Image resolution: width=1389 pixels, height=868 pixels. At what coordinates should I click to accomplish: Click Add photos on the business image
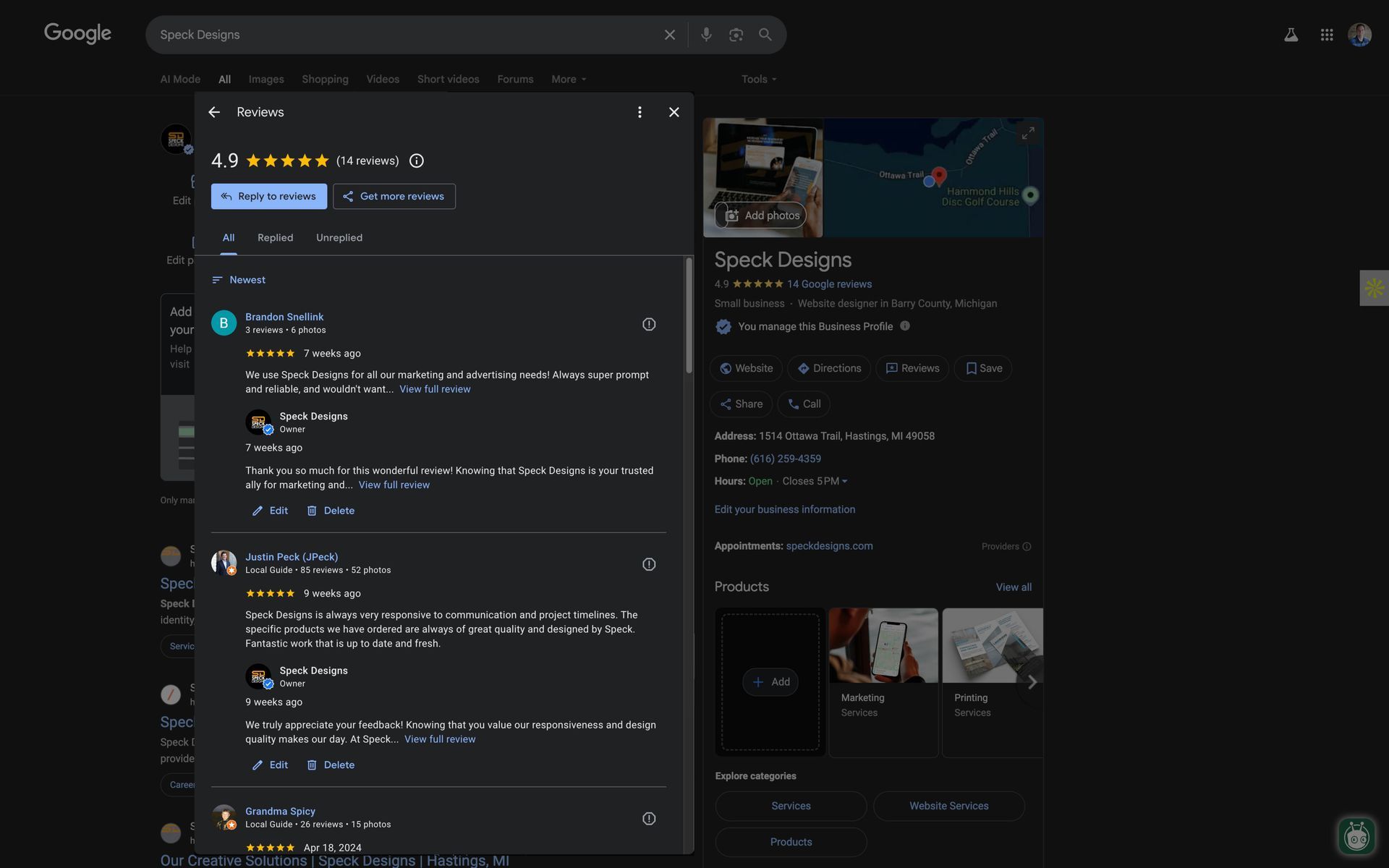tap(760, 216)
